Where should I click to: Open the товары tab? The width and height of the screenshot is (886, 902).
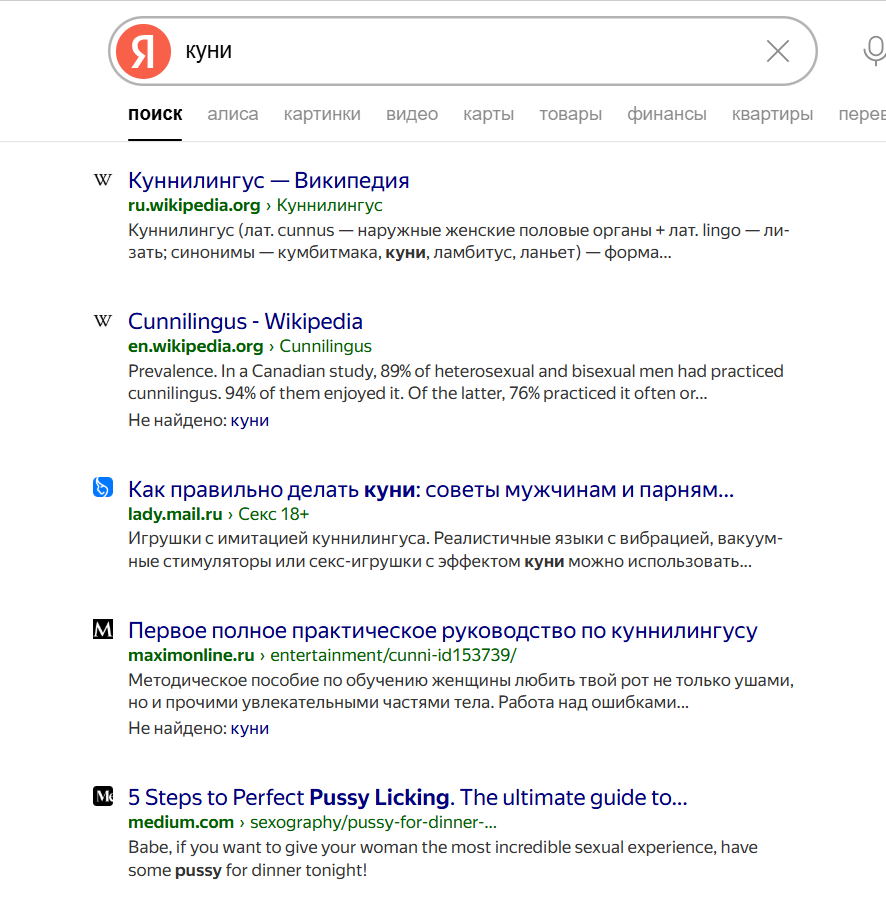[x=570, y=114]
